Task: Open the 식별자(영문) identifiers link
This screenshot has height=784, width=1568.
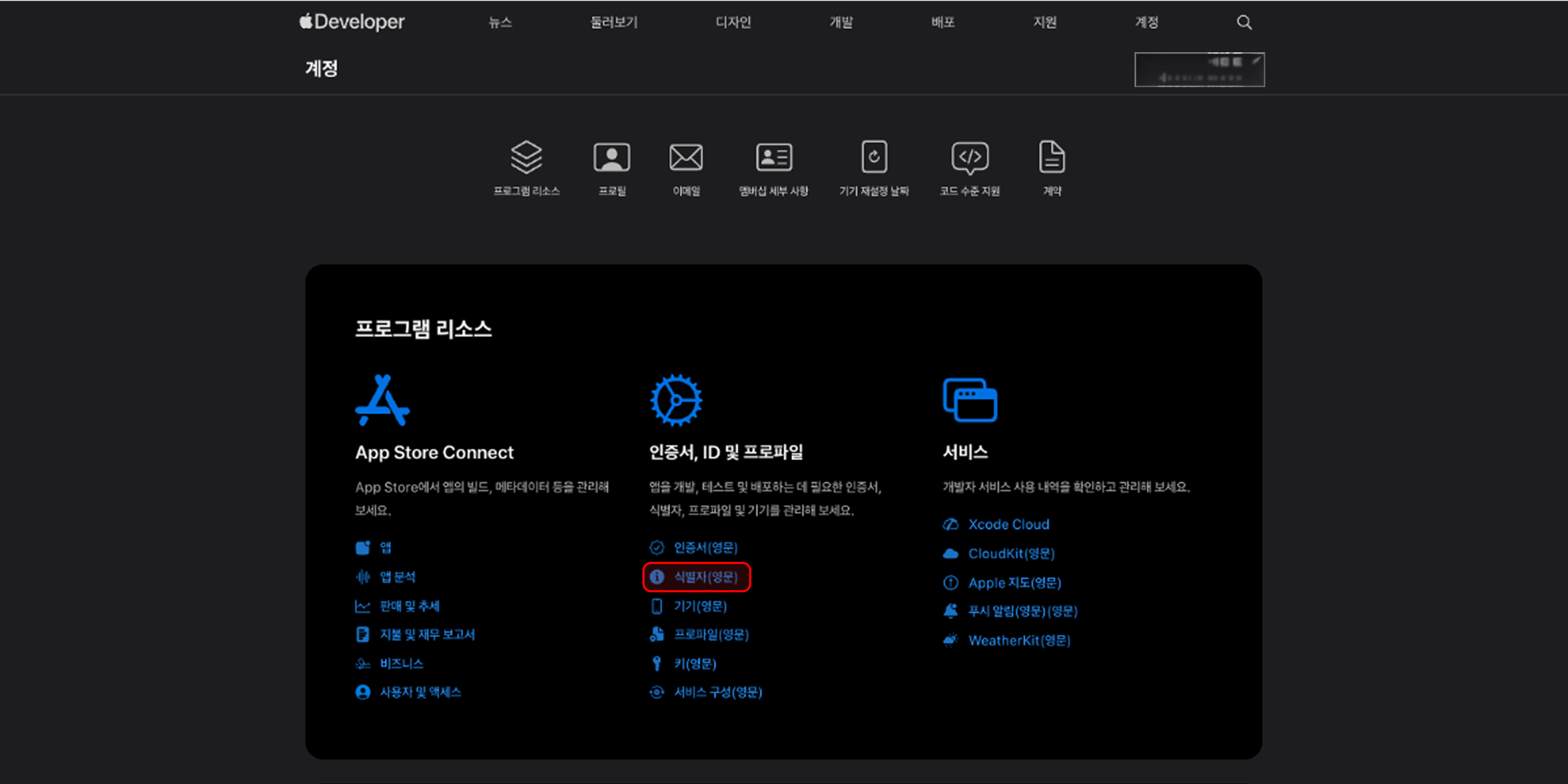Action: click(x=706, y=577)
